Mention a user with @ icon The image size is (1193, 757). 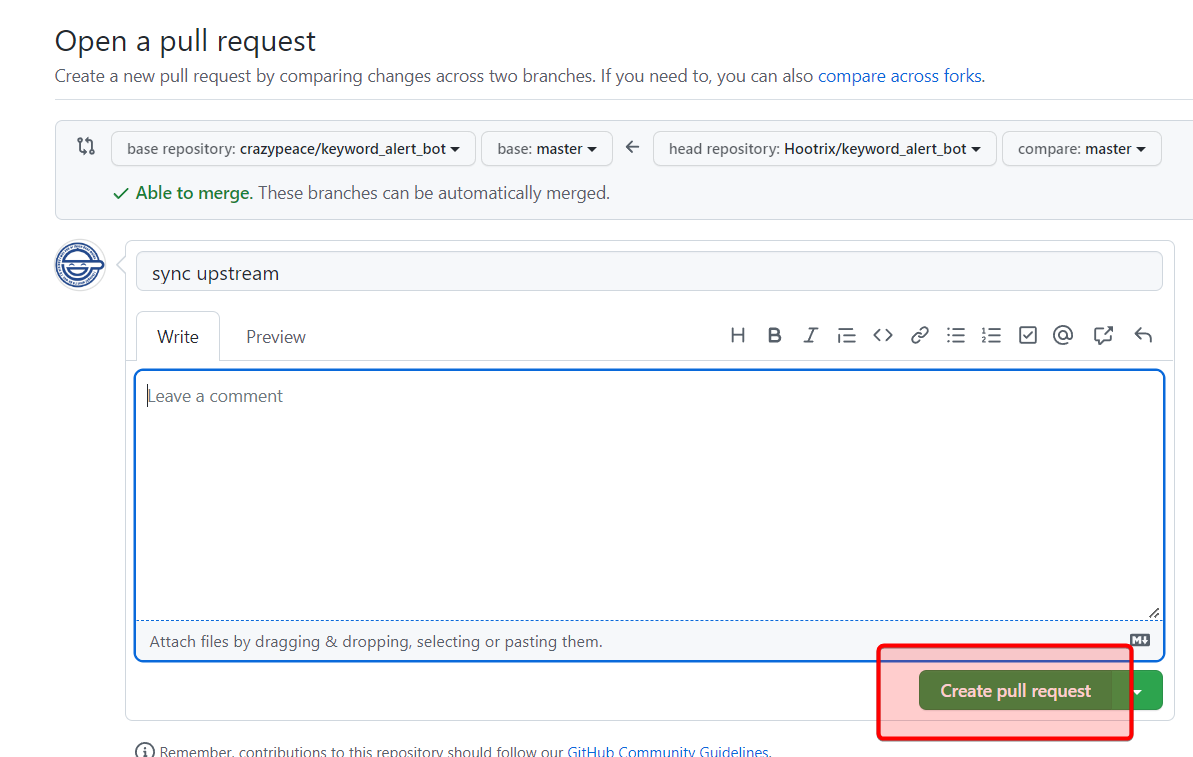point(1063,336)
